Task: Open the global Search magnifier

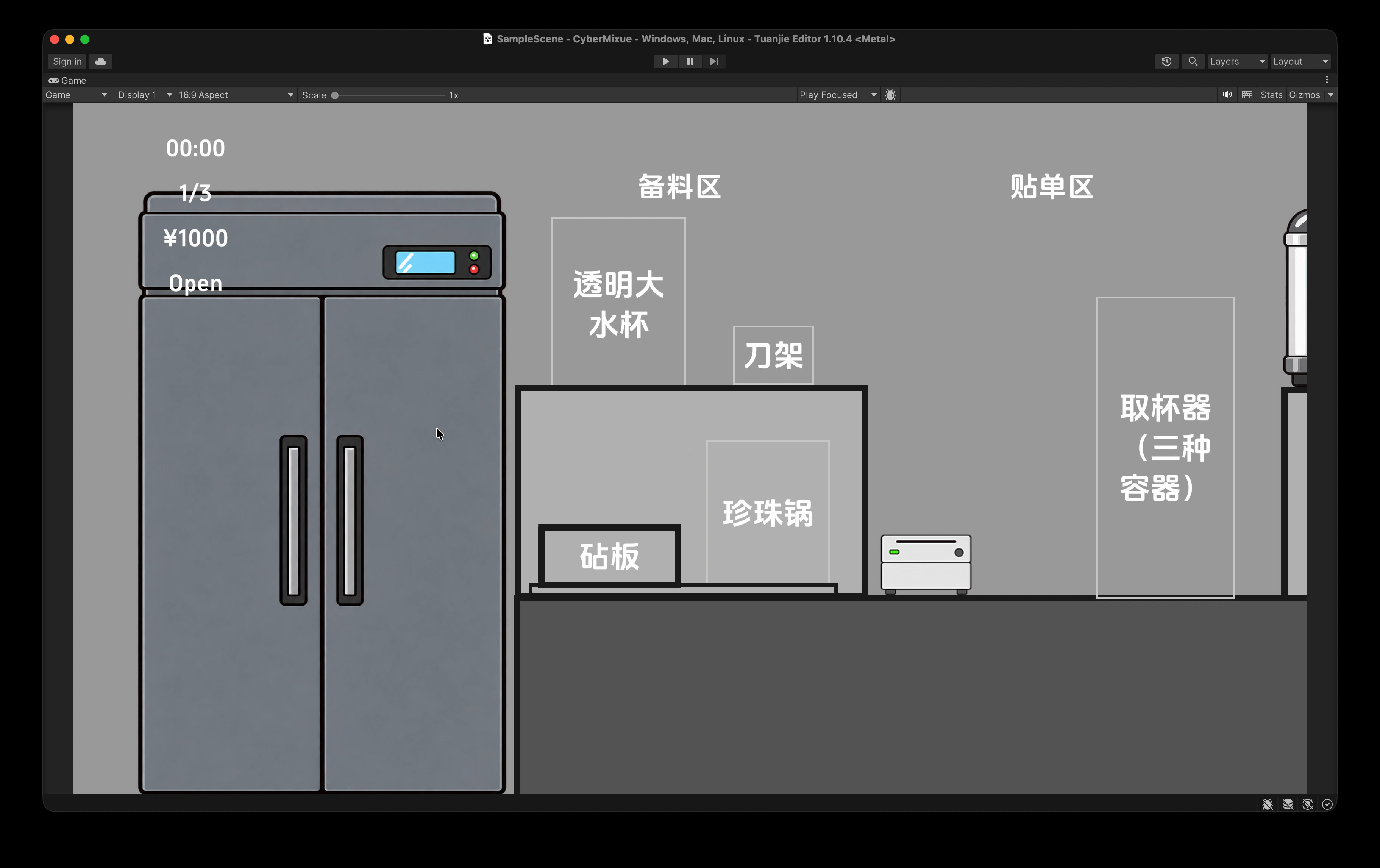Action: coord(1193,61)
